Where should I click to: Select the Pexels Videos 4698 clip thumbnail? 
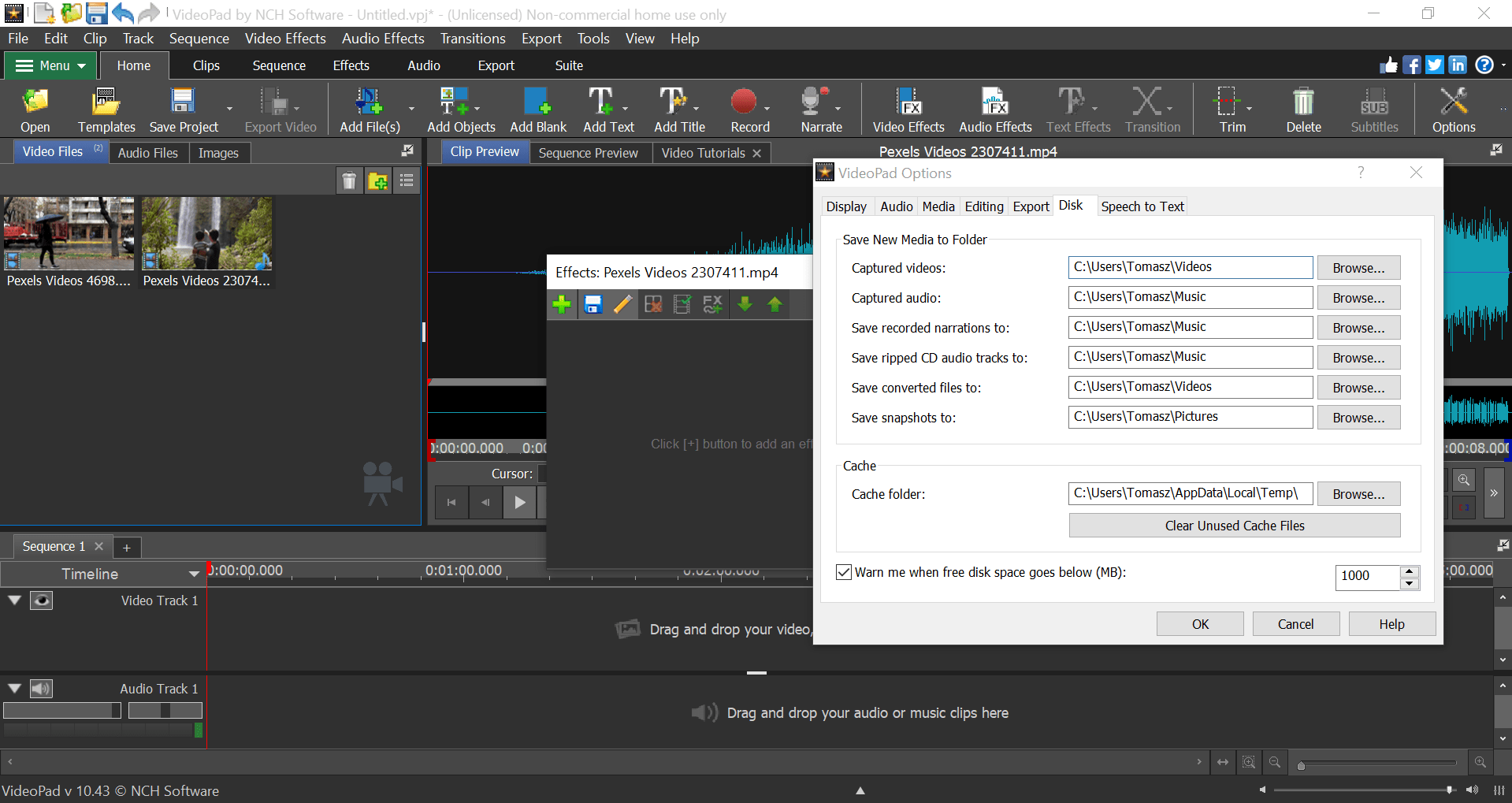[69, 234]
